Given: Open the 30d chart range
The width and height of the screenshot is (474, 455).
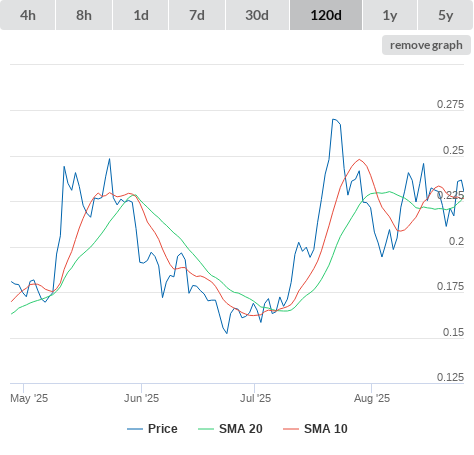Looking at the screenshot, I should [257, 15].
